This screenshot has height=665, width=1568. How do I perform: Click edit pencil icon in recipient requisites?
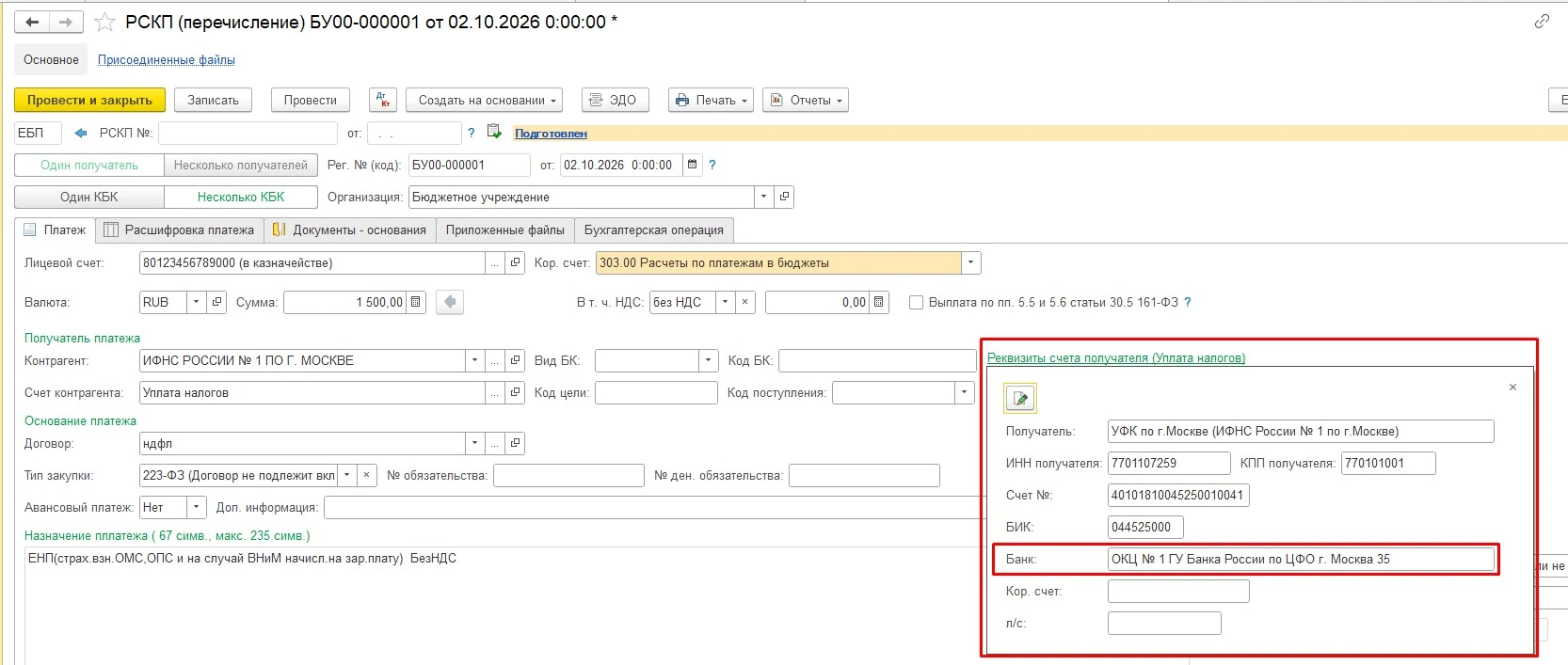pos(1020,399)
